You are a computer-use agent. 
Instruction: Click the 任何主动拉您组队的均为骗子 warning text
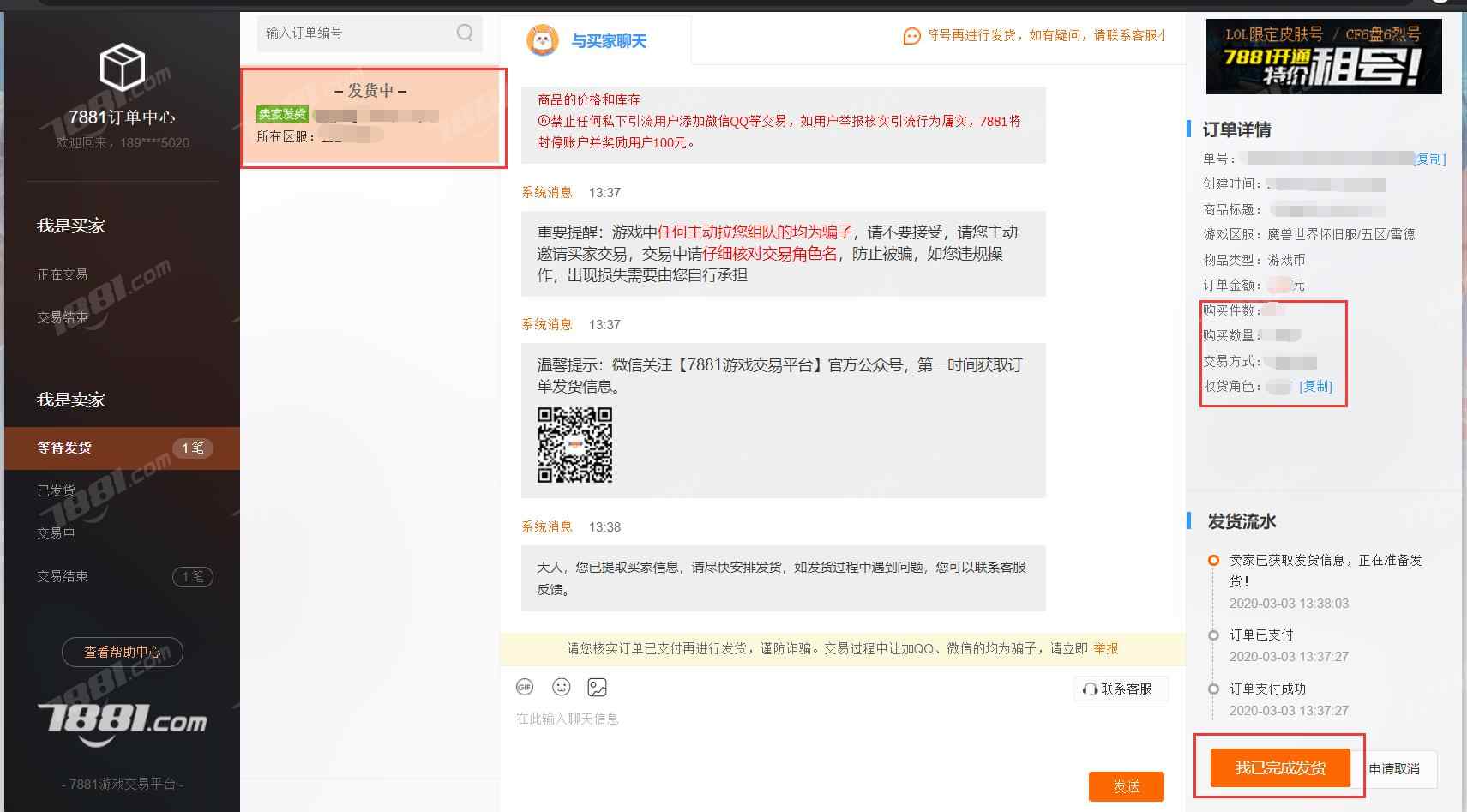click(x=755, y=232)
